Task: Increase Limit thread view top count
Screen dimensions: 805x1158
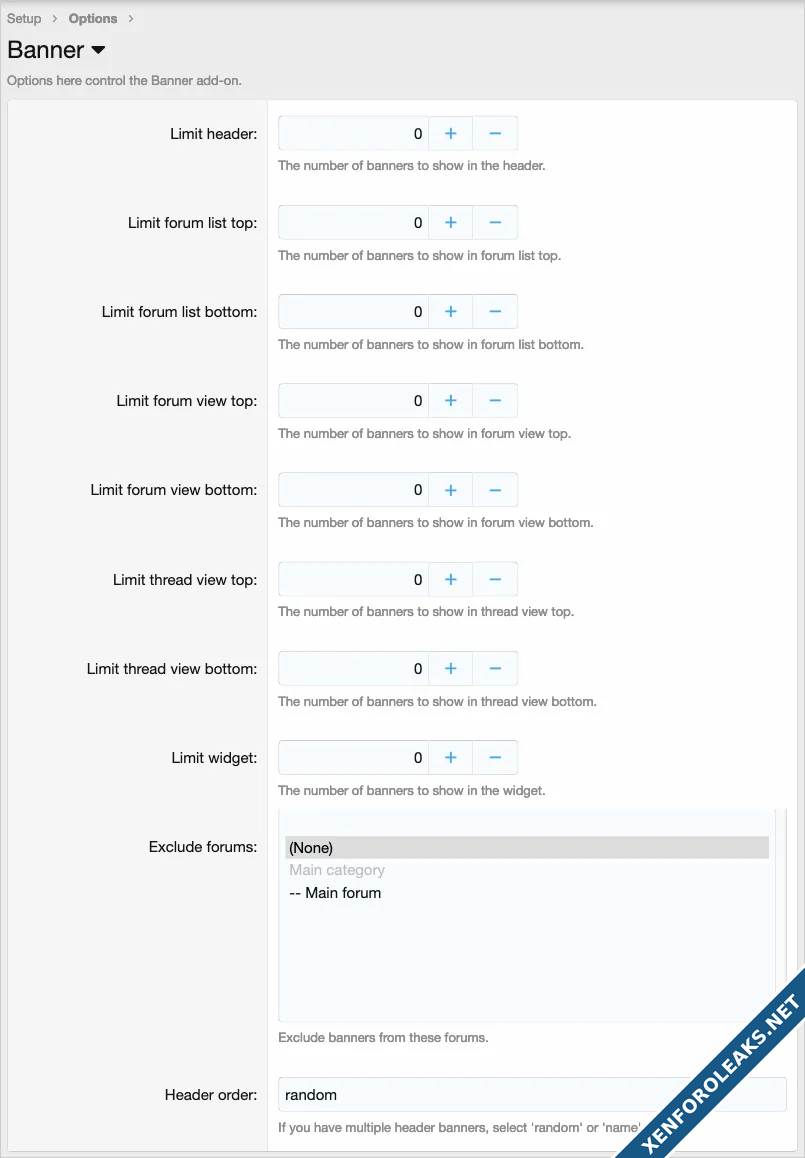Action: (450, 579)
